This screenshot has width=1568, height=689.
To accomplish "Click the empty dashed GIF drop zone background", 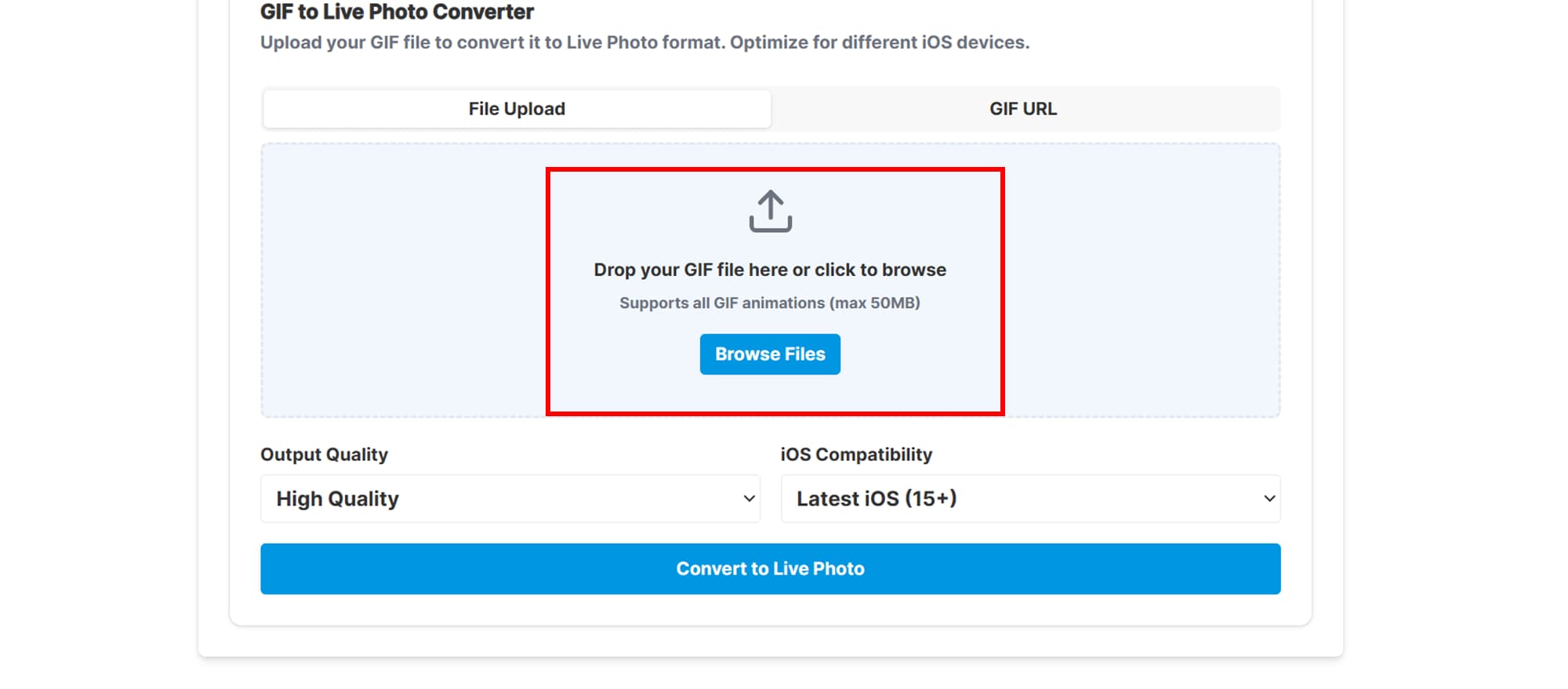I will pyautogui.click(x=392, y=282).
